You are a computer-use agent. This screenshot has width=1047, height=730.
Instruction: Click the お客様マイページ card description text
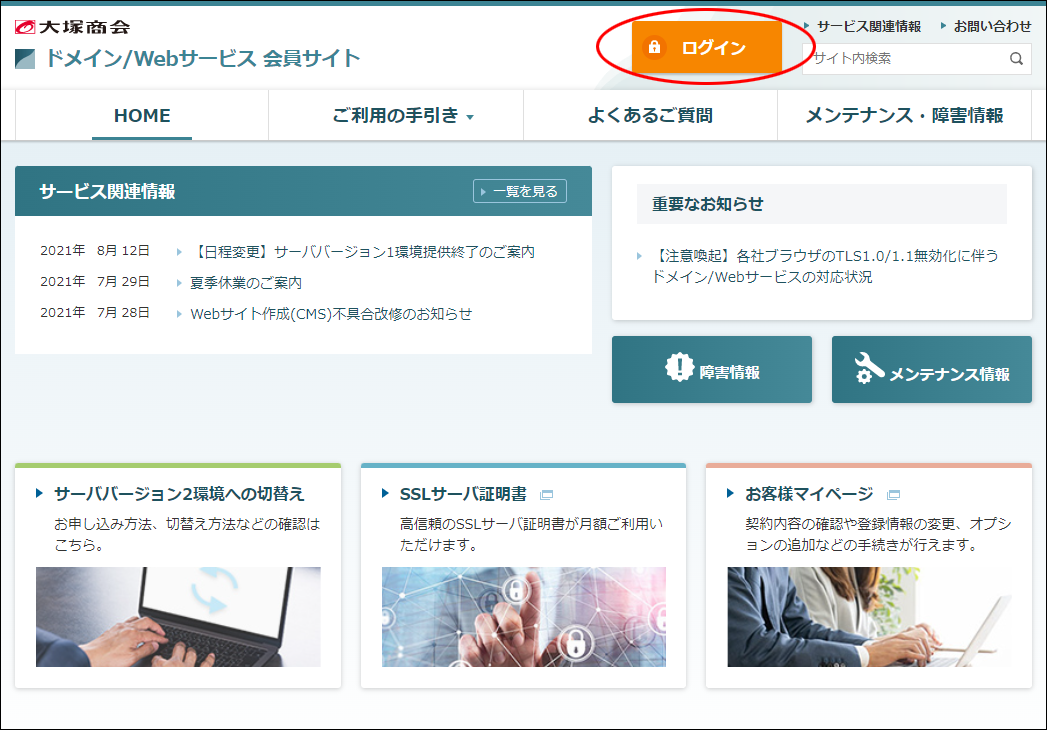[878, 534]
